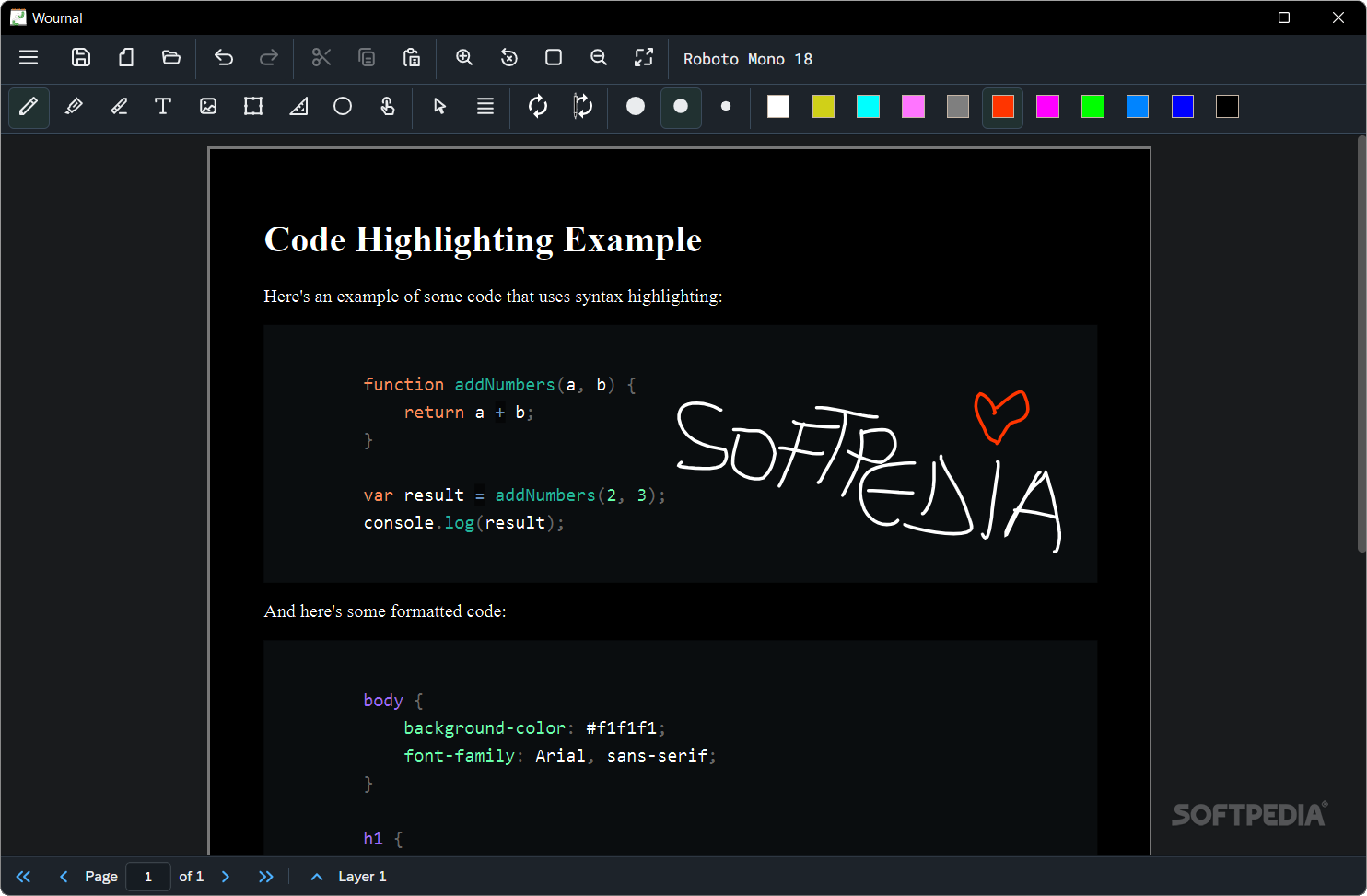Click the page number input field
Screen dimensions: 1367x896
(148, 877)
